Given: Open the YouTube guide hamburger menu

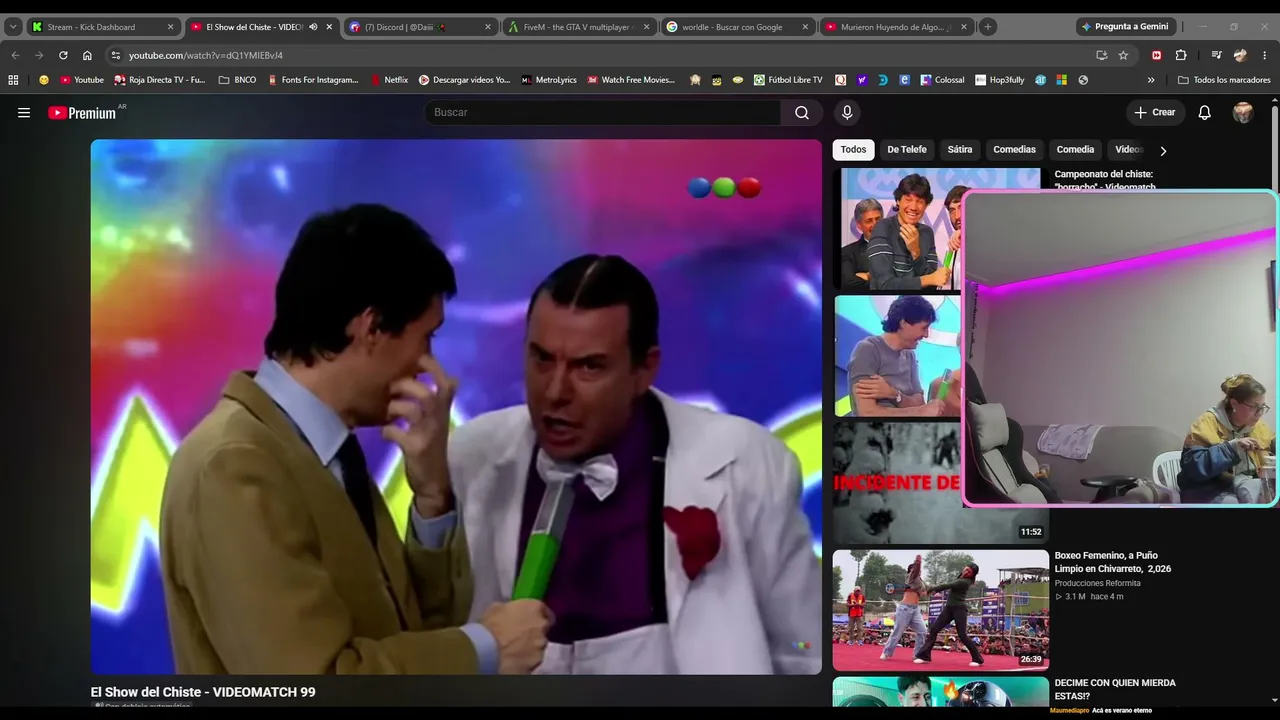Looking at the screenshot, I should [24, 113].
